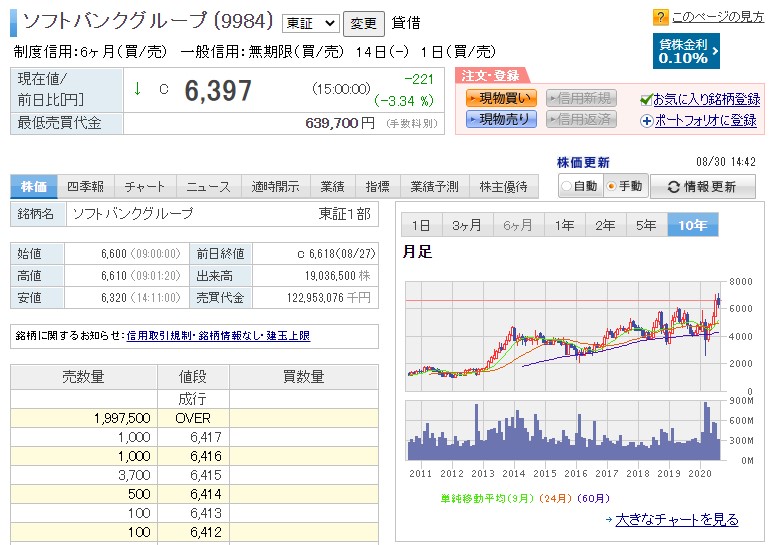Select 6ヶ月 chart range tab
The width and height of the screenshot is (769, 545).
518,225
